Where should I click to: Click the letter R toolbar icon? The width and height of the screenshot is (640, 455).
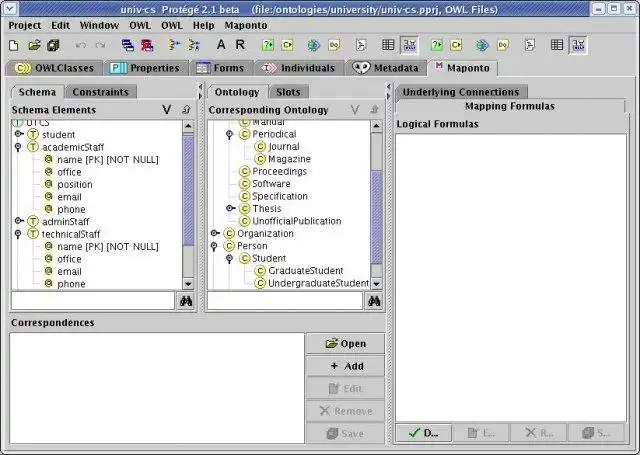coord(240,44)
